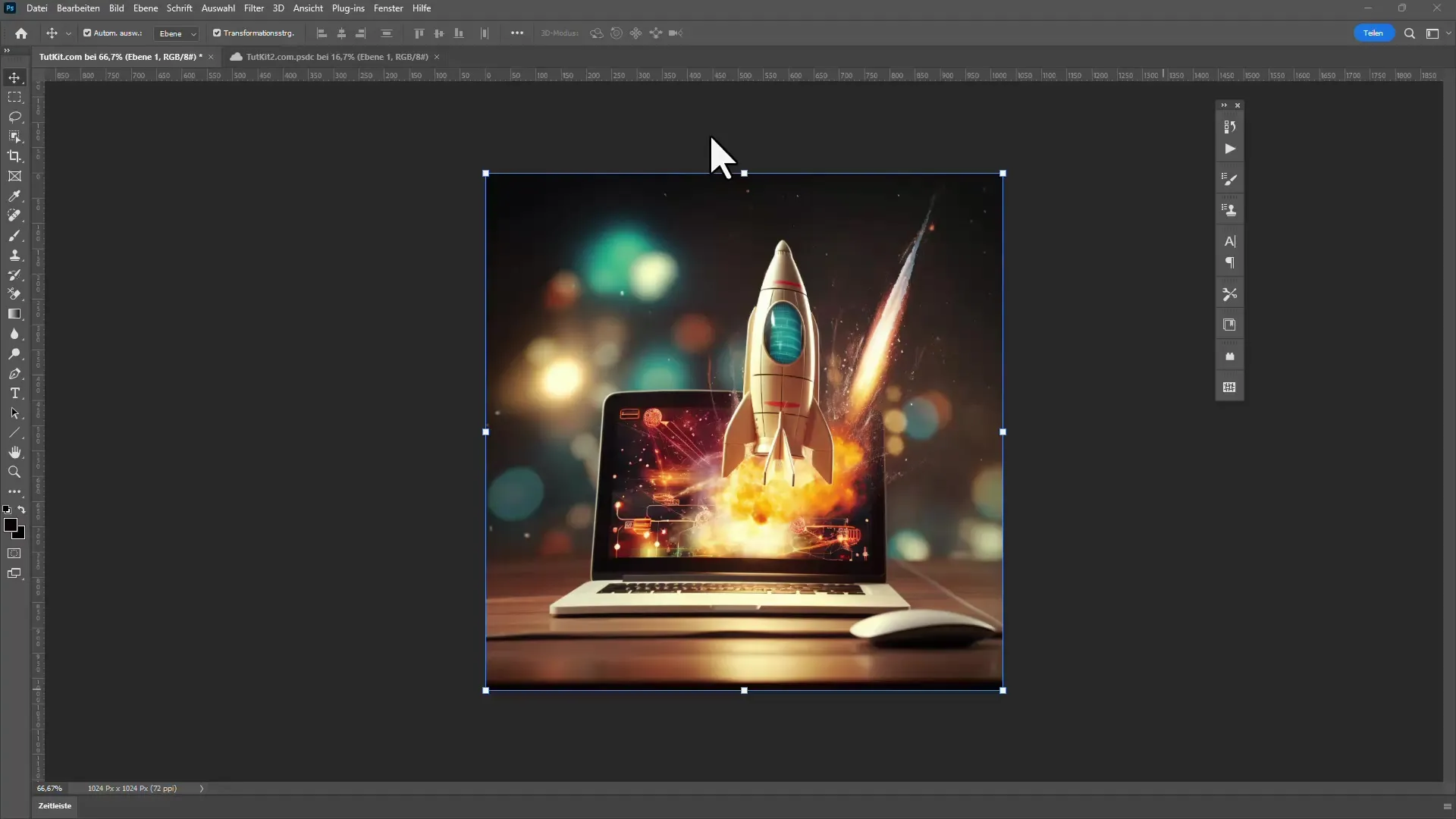
Task: Expand the toolbar double-arrow toggle
Action: [7, 50]
